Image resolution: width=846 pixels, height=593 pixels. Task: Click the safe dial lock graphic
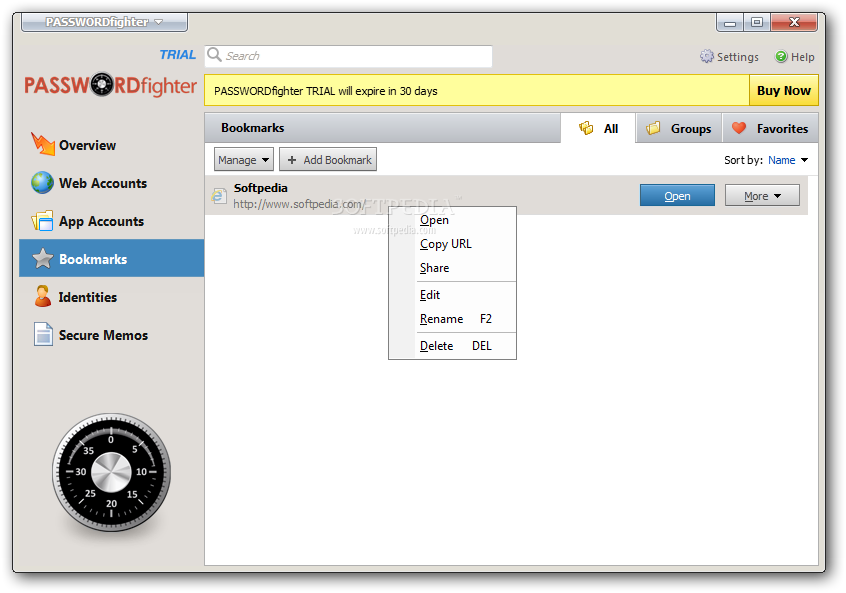tap(111, 473)
